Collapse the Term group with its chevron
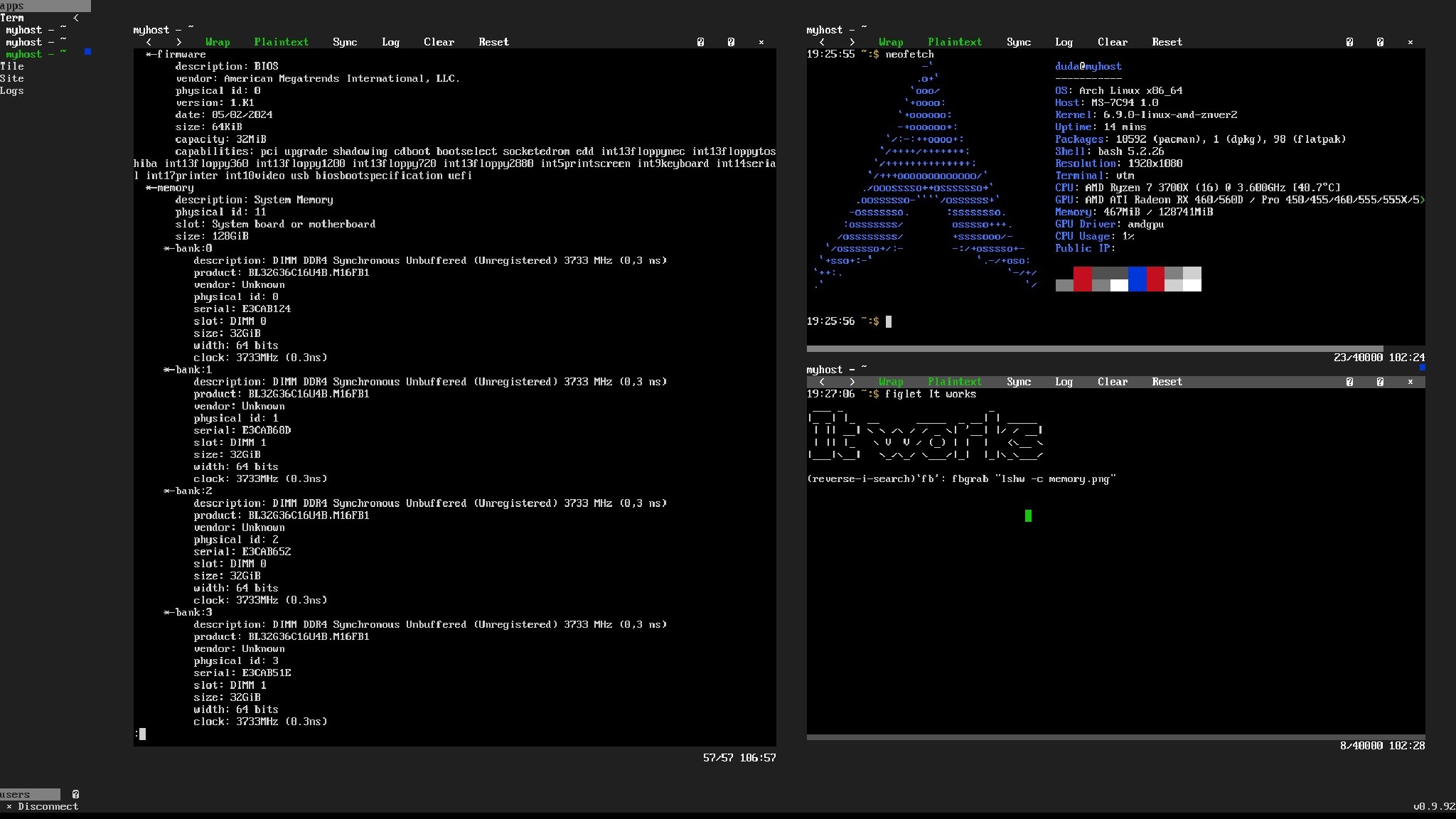This screenshot has height=819, width=1456. [x=75, y=18]
